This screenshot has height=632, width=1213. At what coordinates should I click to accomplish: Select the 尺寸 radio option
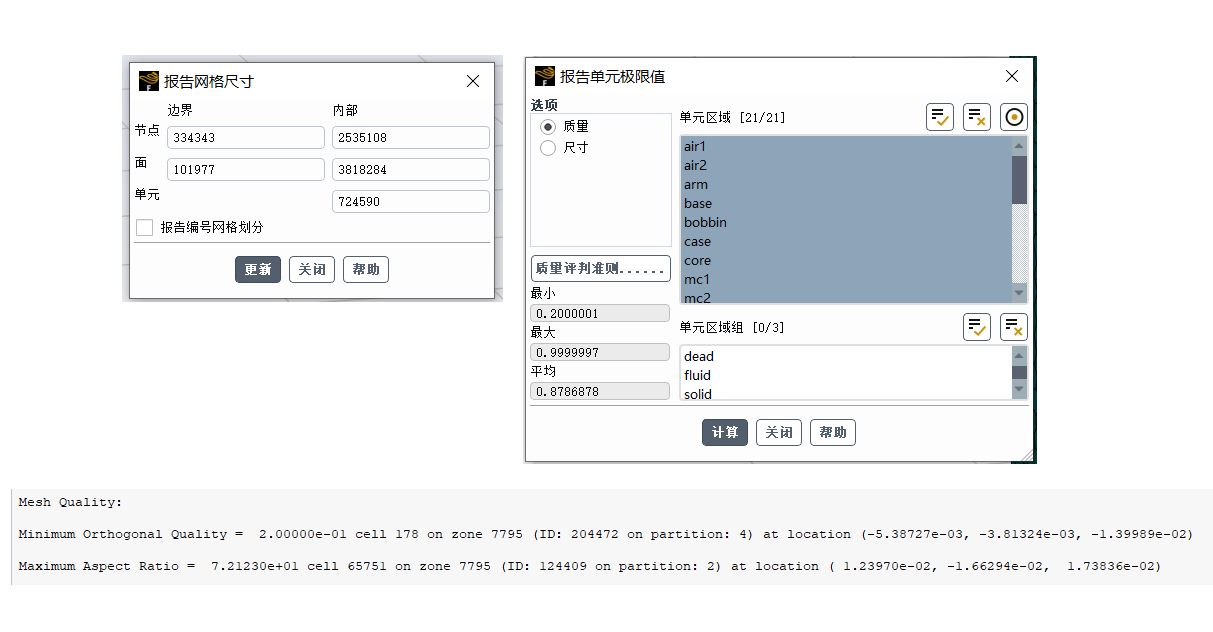click(548, 148)
